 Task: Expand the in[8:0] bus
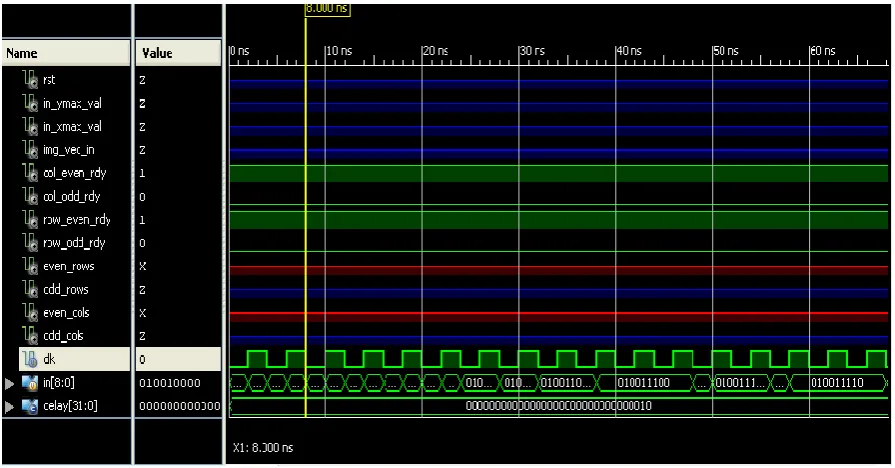(x=9, y=383)
